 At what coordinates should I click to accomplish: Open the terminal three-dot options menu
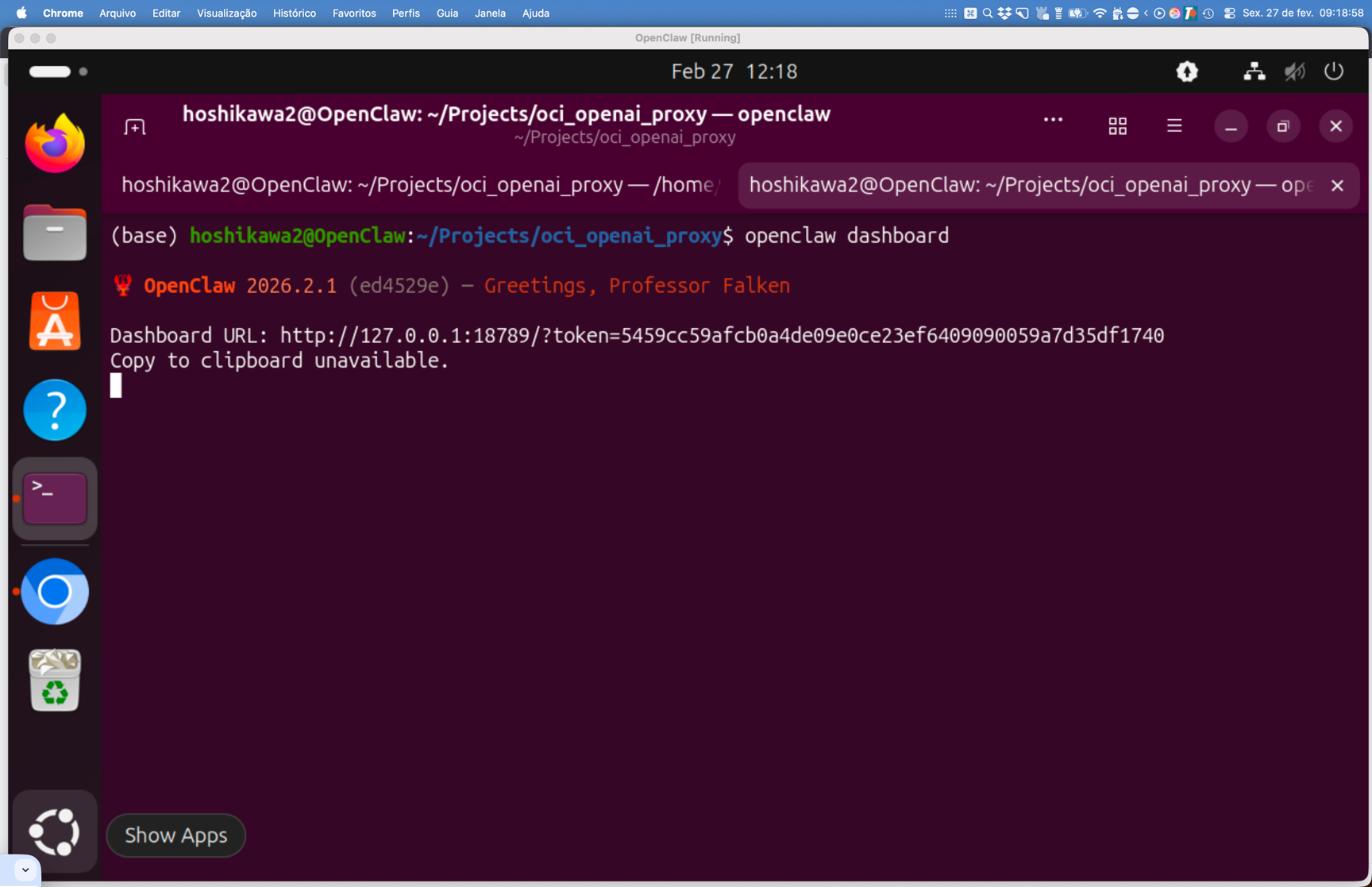pos(1053,120)
